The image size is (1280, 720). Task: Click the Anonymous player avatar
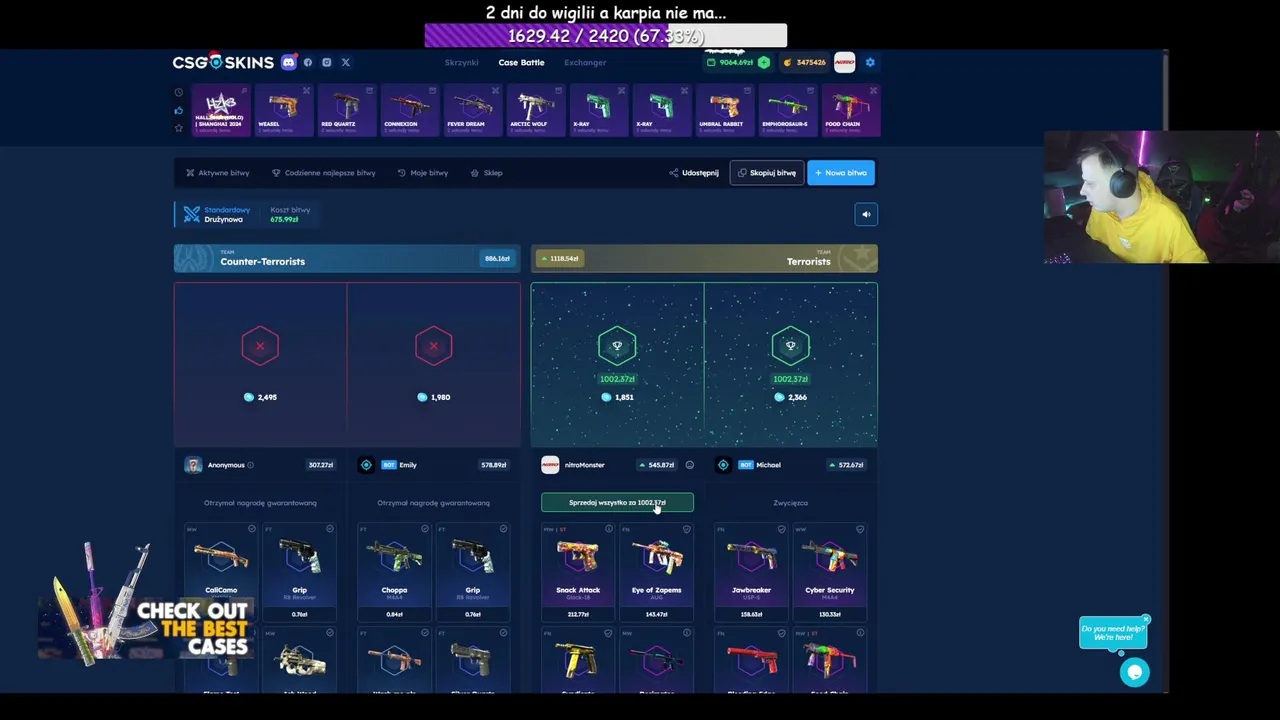coord(193,465)
